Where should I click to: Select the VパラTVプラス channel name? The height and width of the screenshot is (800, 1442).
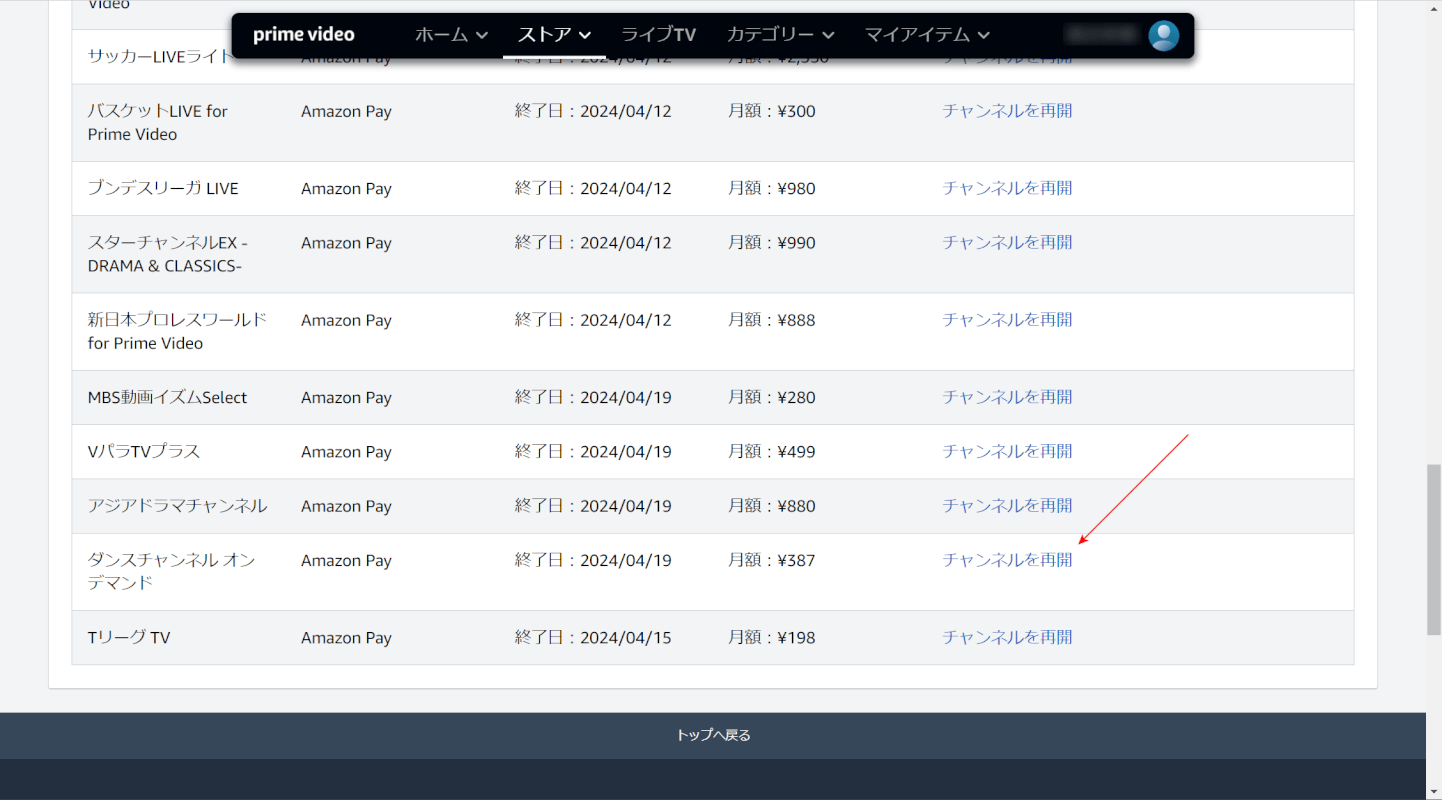pos(144,452)
